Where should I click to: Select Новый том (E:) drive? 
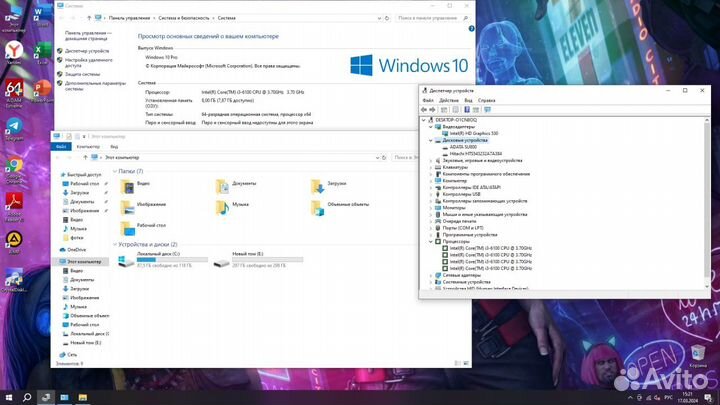click(x=258, y=260)
